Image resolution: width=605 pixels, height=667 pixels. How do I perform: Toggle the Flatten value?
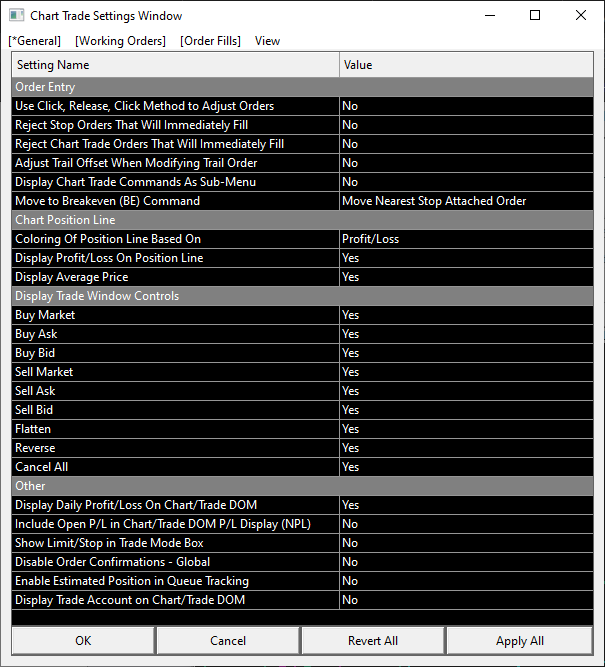click(x=466, y=429)
